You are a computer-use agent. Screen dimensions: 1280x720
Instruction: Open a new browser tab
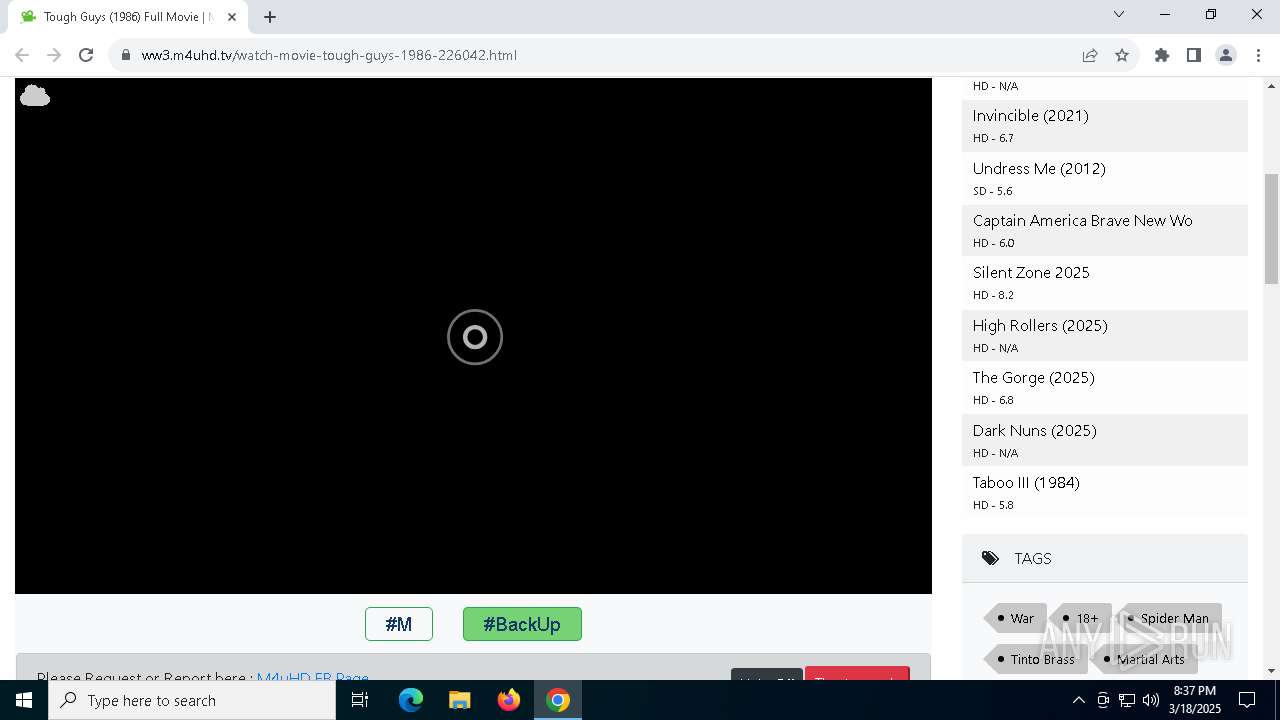(270, 17)
